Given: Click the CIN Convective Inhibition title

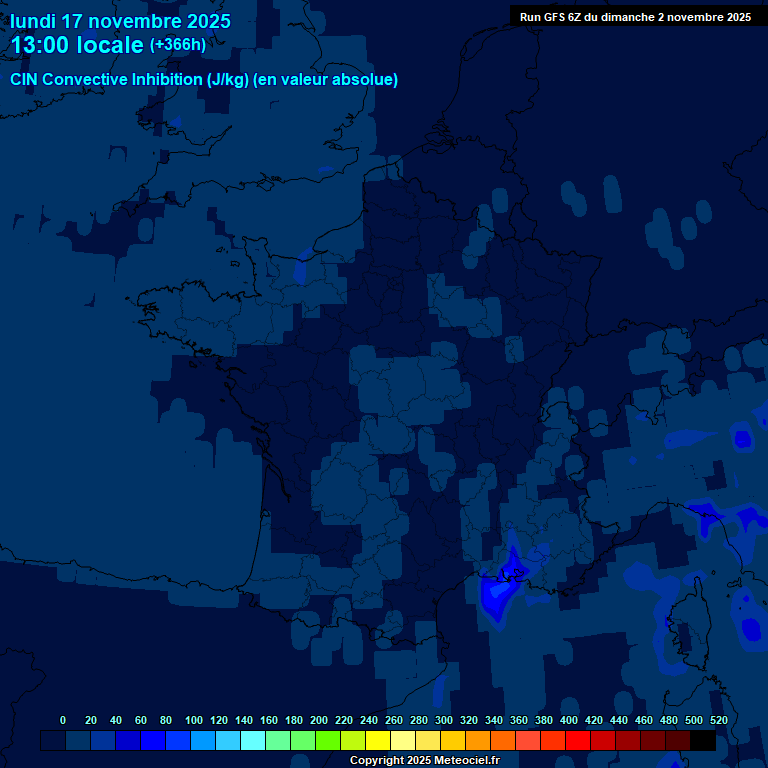Looking at the screenshot, I should click(204, 80).
